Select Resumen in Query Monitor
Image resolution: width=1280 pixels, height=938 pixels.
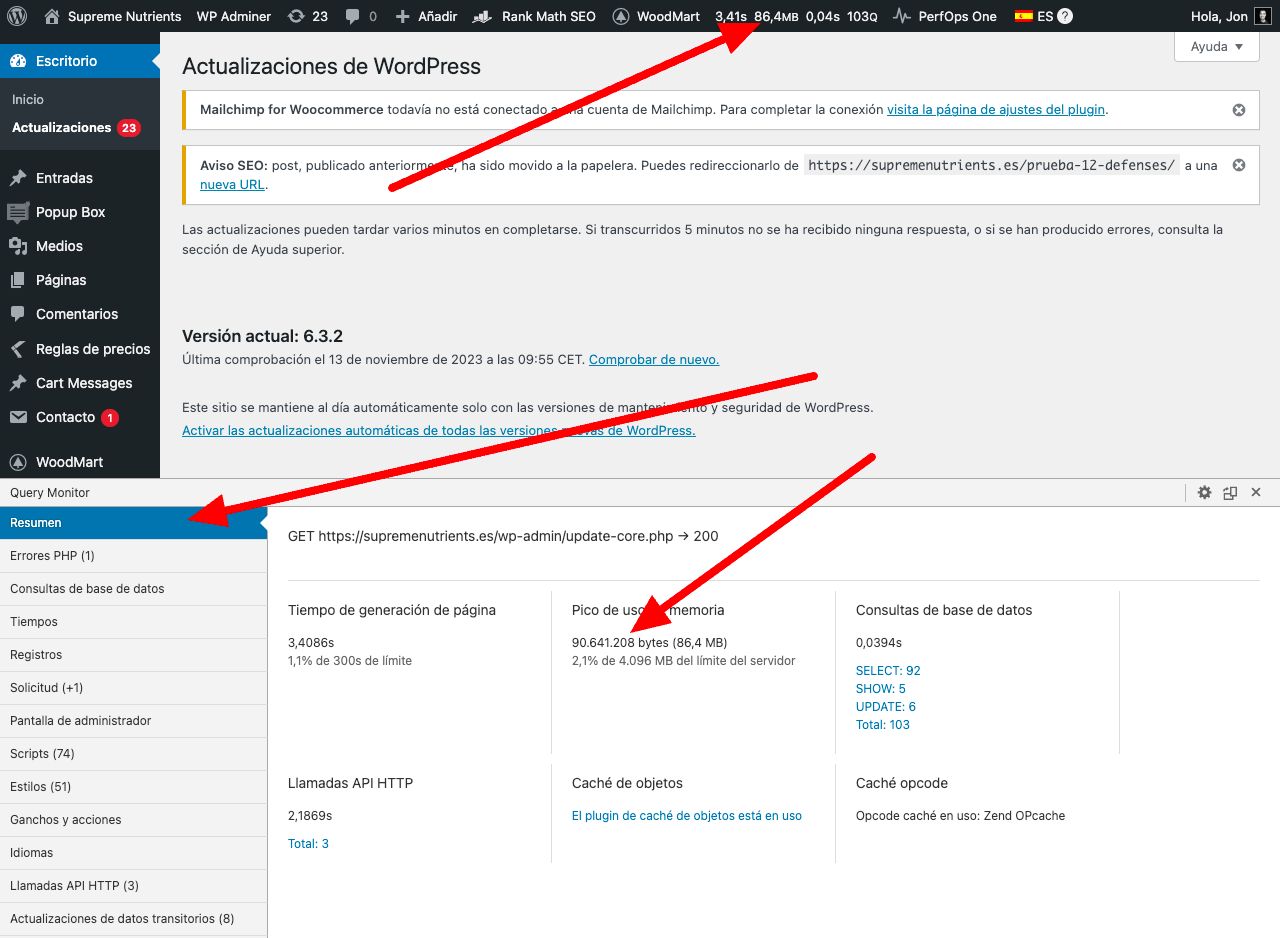(x=134, y=523)
